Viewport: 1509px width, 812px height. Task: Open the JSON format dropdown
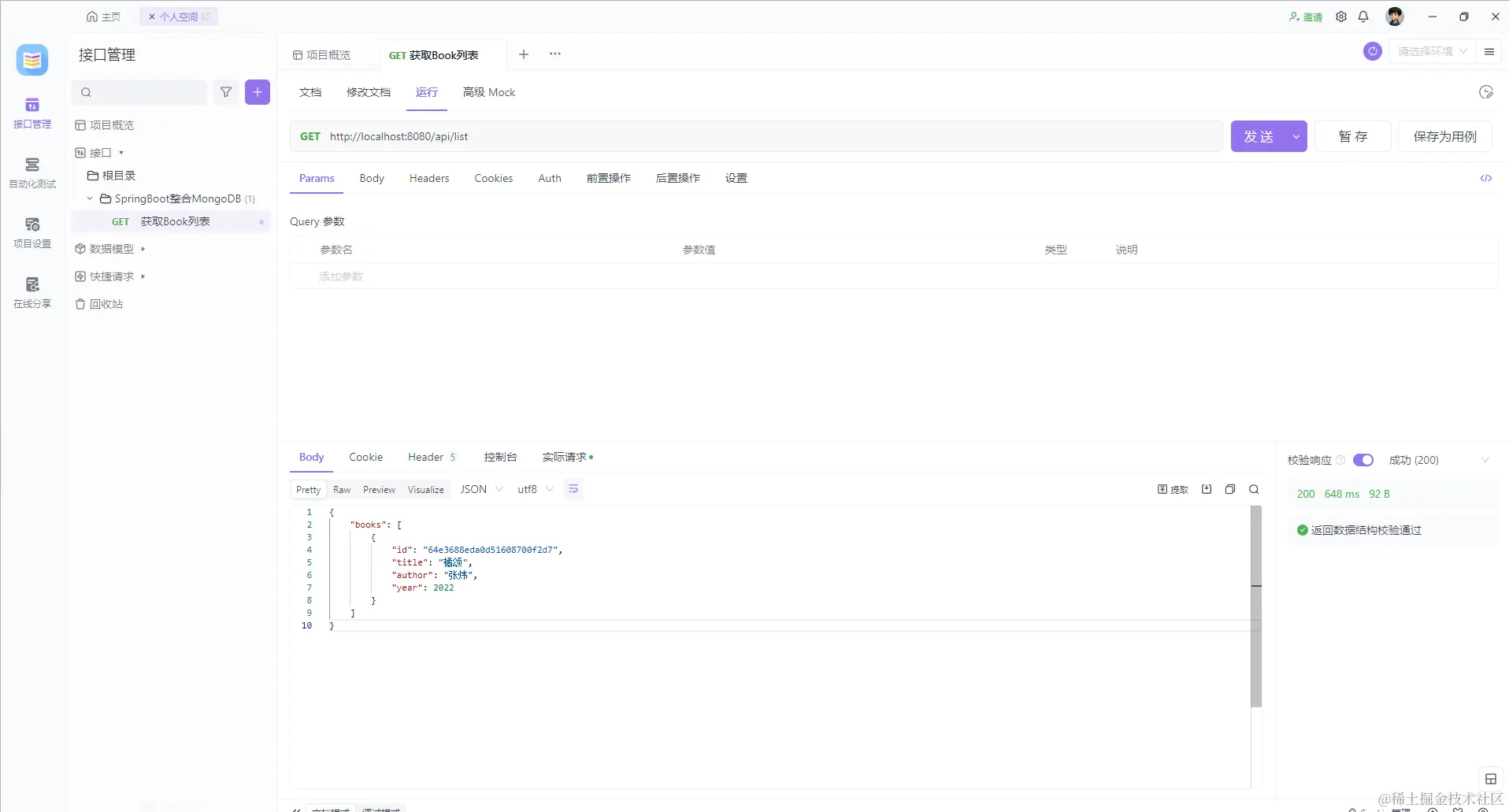[x=481, y=489]
